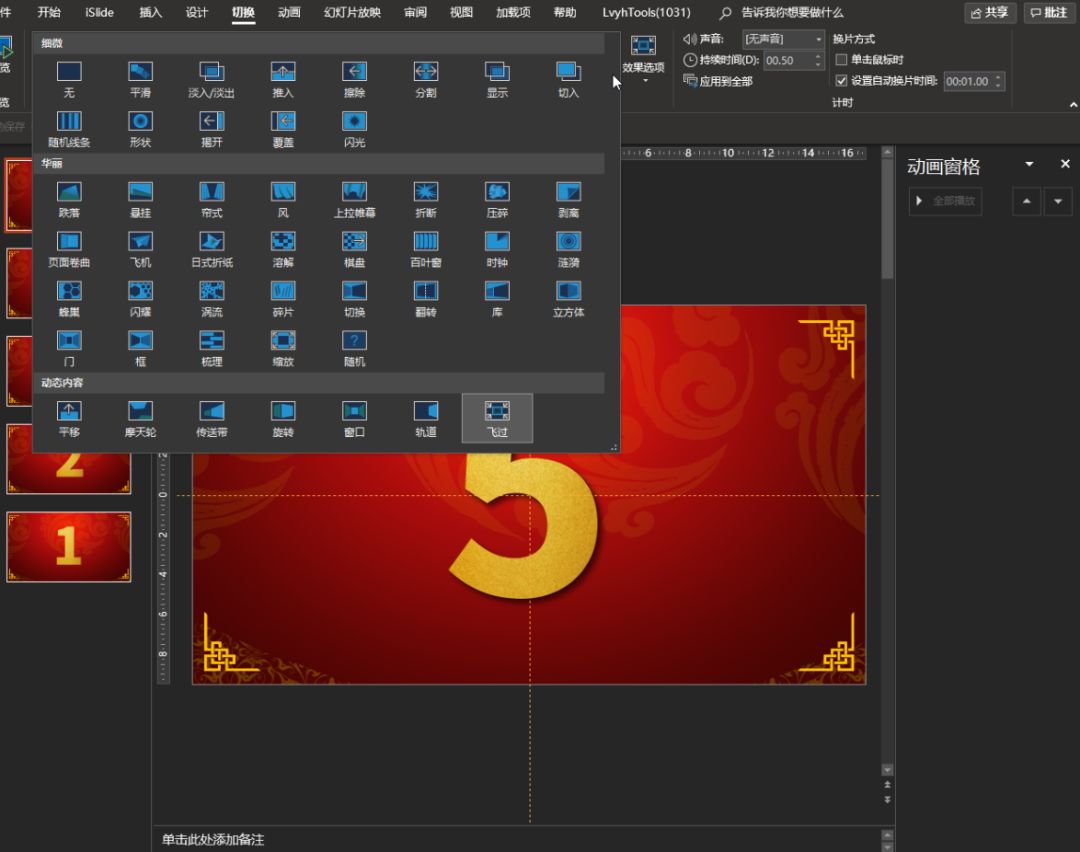1080x852 pixels.
Task: Apply the 剥离 (Peel Off) transition
Action: pos(568,200)
